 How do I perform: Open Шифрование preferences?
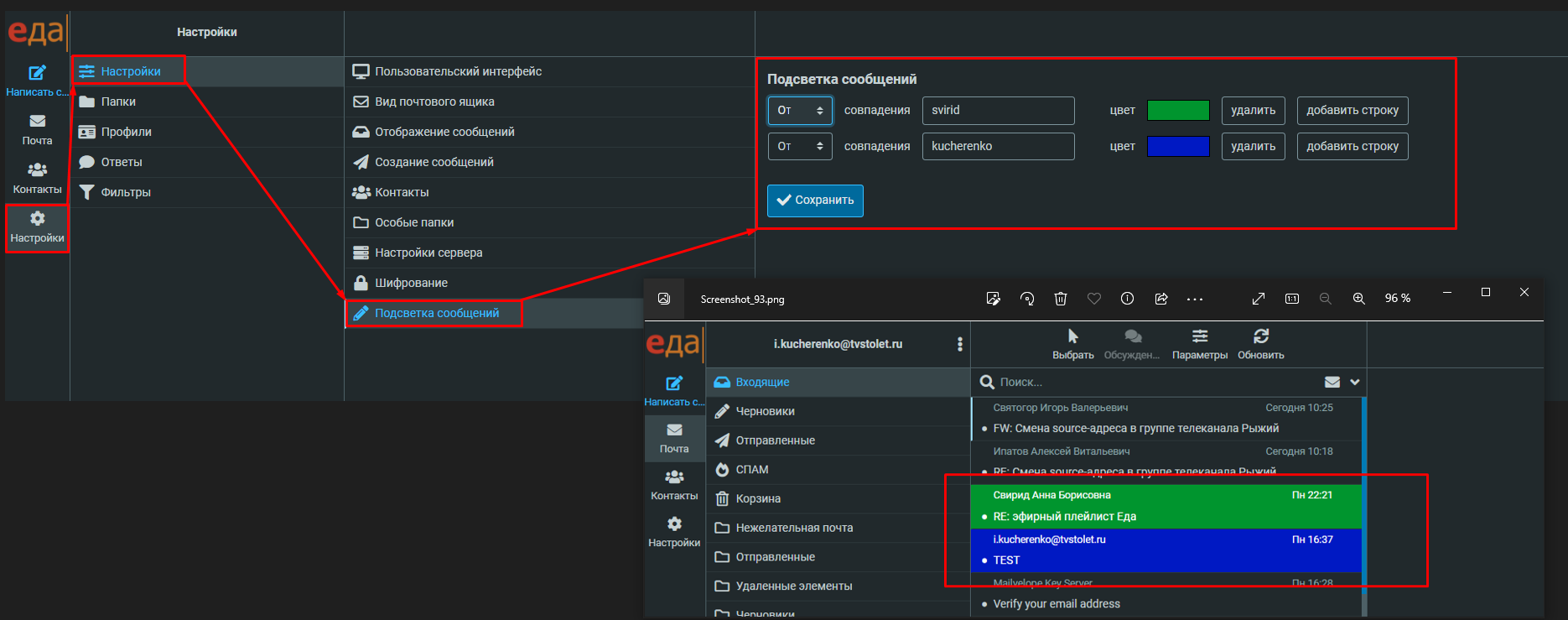click(x=549, y=283)
